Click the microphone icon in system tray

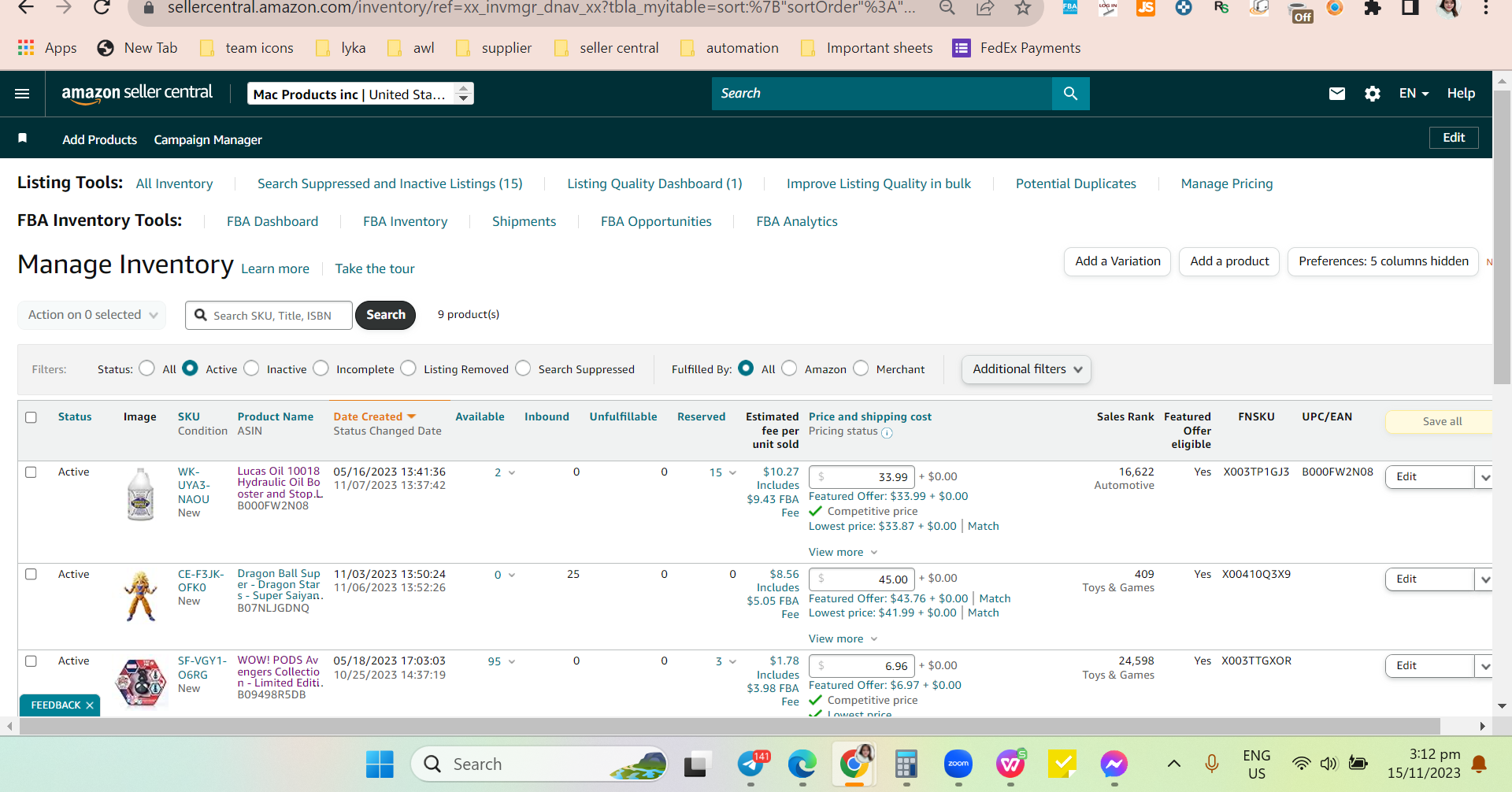click(x=1212, y=763)
